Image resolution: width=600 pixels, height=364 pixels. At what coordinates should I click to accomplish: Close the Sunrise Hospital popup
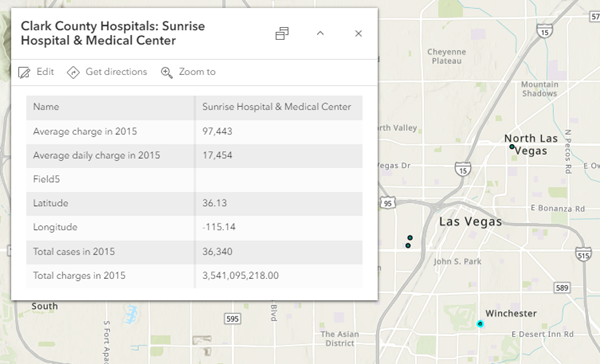(x=358, y=34)
